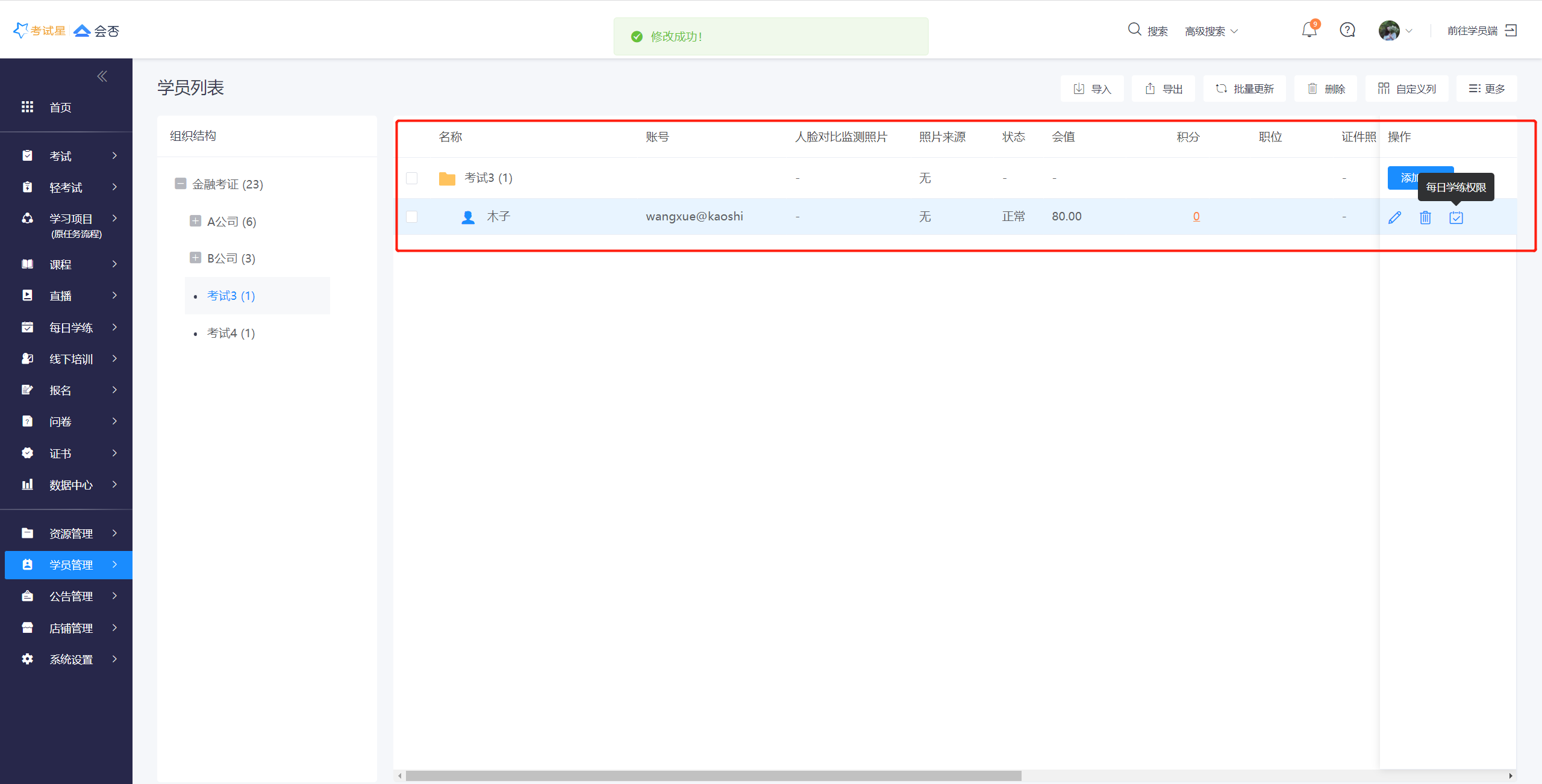Open the 系统设置 sidebar menu
The width and height of the screenshot is (1542, 784).
(70, 659)
